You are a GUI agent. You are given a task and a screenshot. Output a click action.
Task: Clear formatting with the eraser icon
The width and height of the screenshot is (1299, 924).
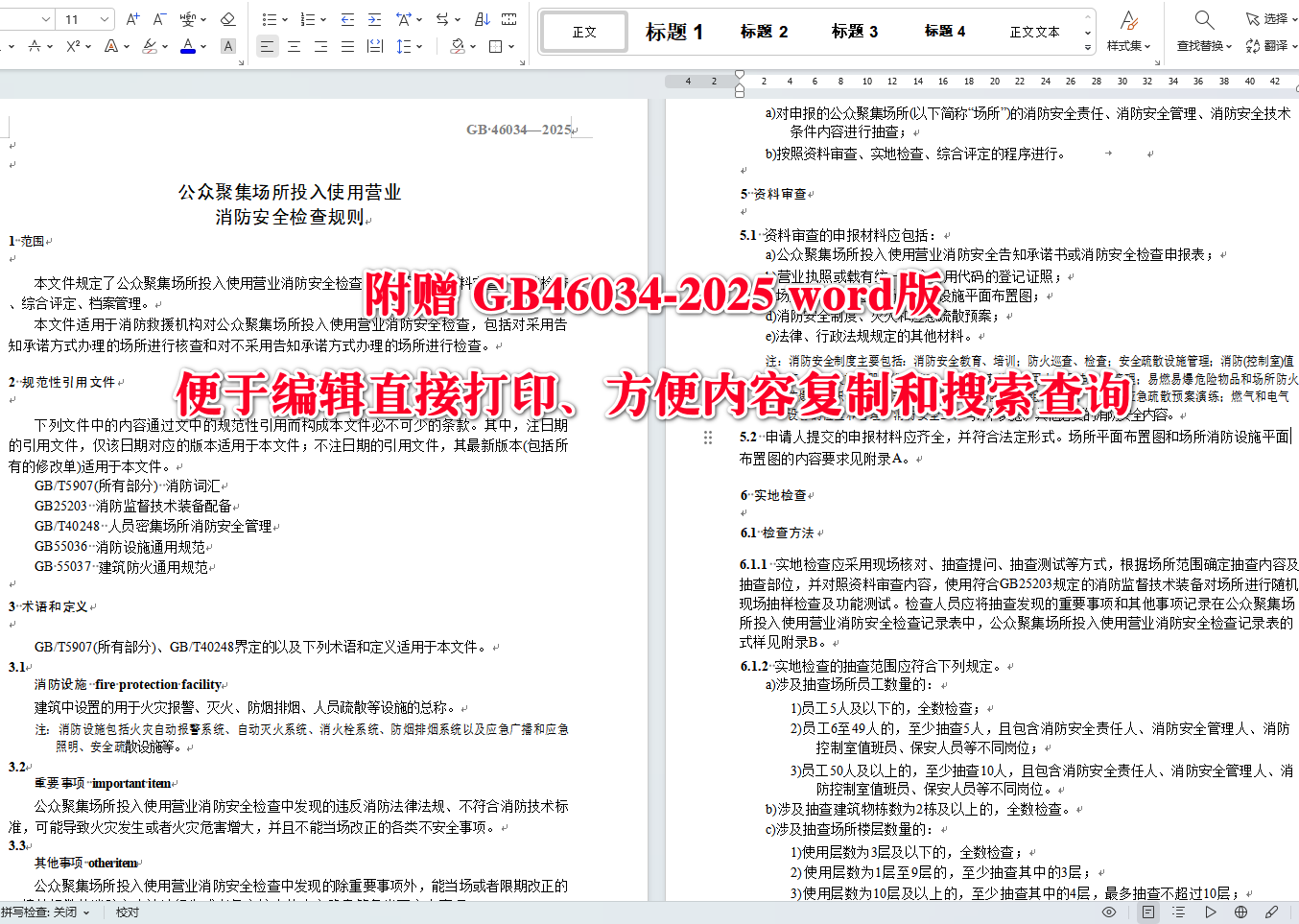coord(228,19)
